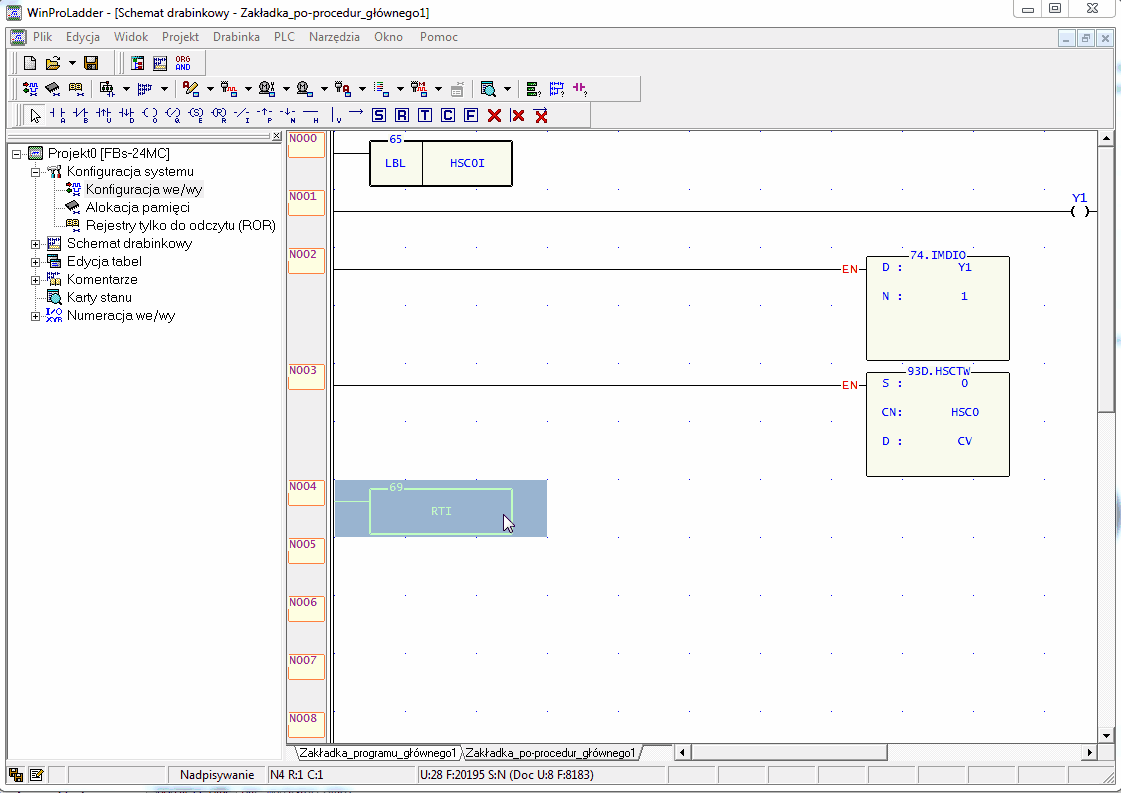
Task: Click the Open project folder icon
Action: 53,63
